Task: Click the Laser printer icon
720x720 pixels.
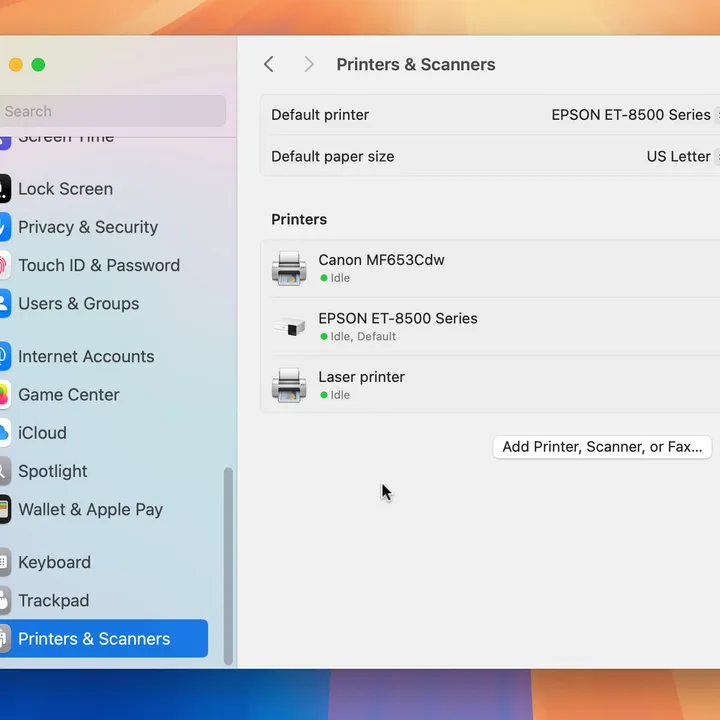Action: [x=289, y=385]
